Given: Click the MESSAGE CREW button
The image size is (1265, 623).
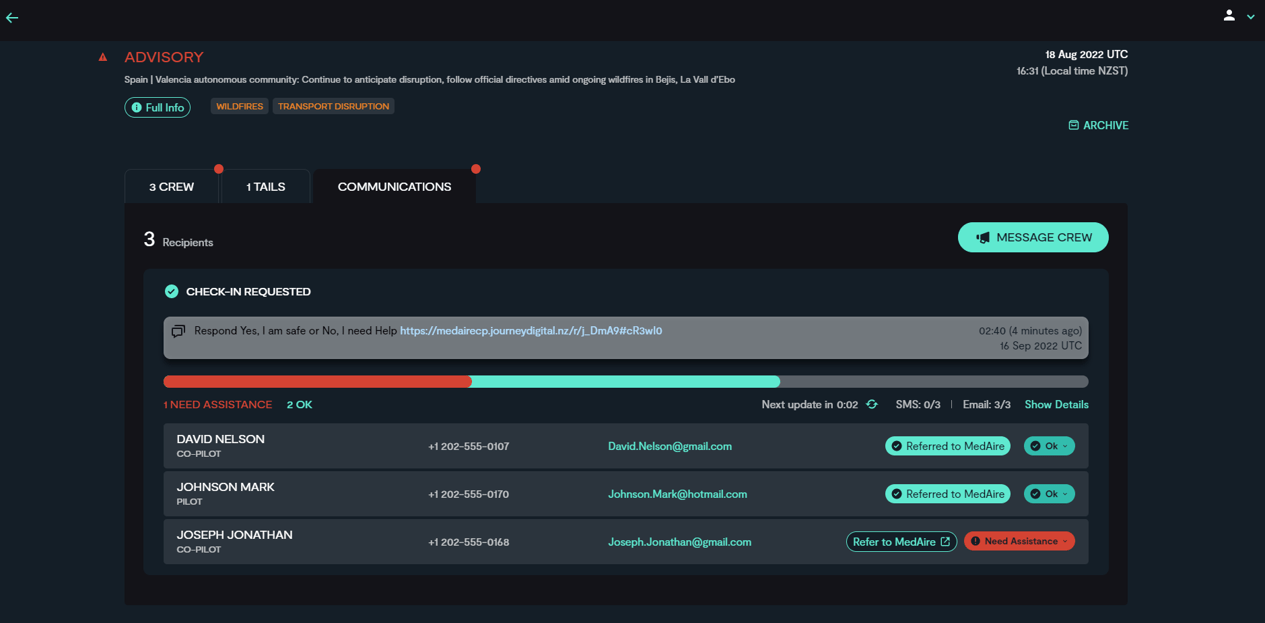Looking at the screenshot, I should pos(1033,237).
